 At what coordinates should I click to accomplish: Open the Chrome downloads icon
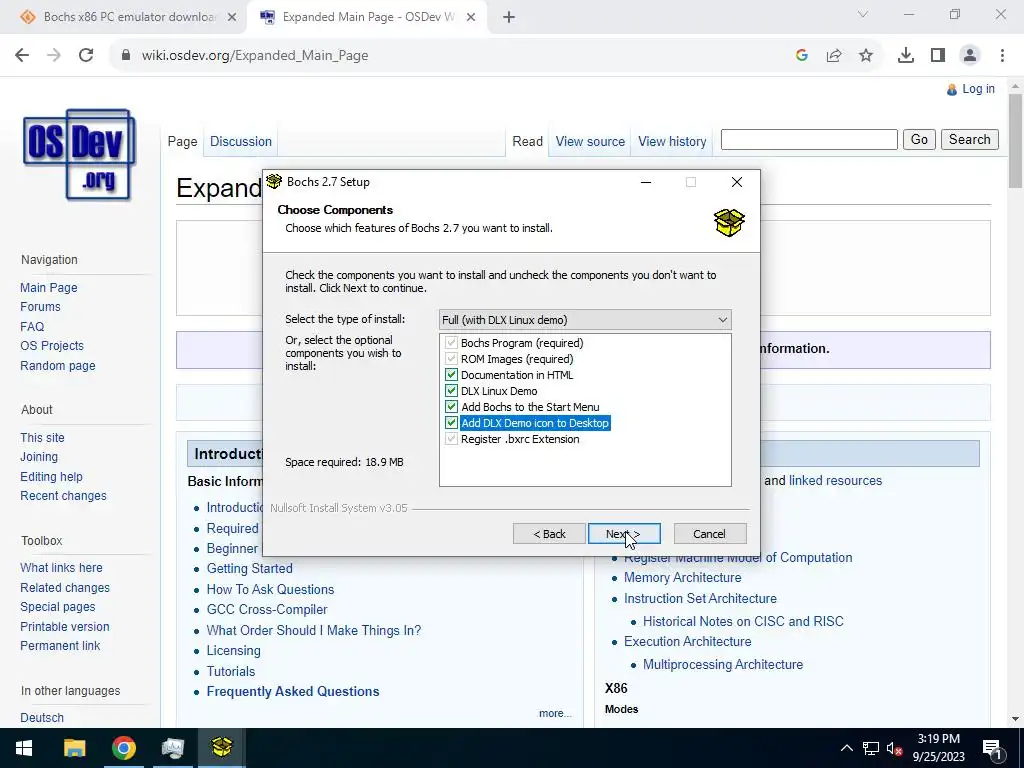point(906,56)
